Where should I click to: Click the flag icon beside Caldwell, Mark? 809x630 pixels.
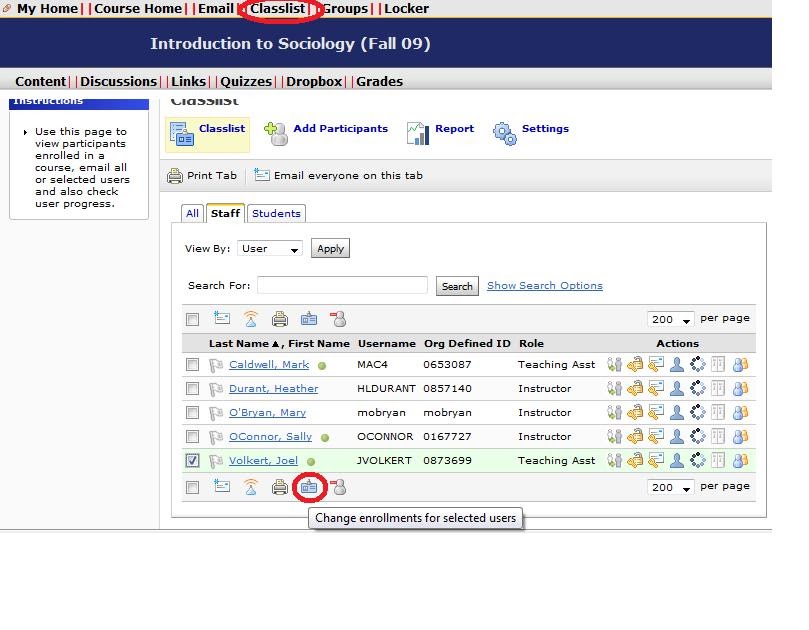point(216,365)
